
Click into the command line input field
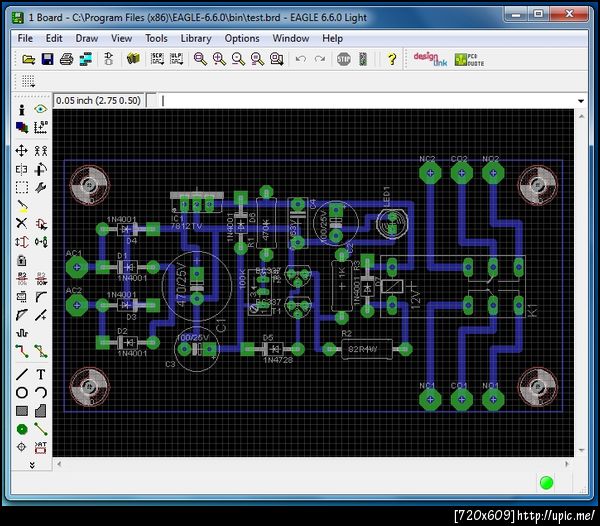click(367, 101)
